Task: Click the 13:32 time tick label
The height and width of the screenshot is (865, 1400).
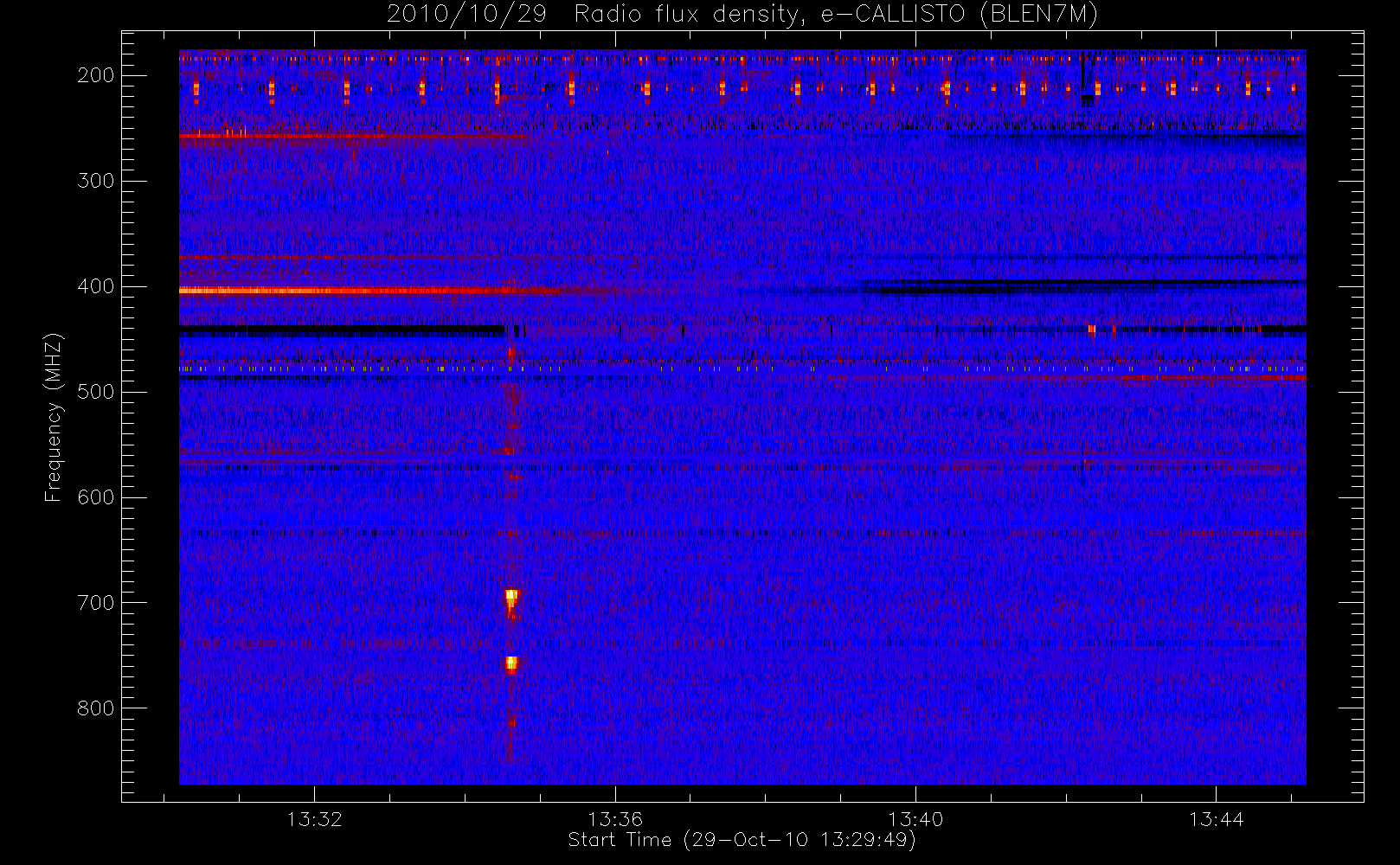Action: 315,819
